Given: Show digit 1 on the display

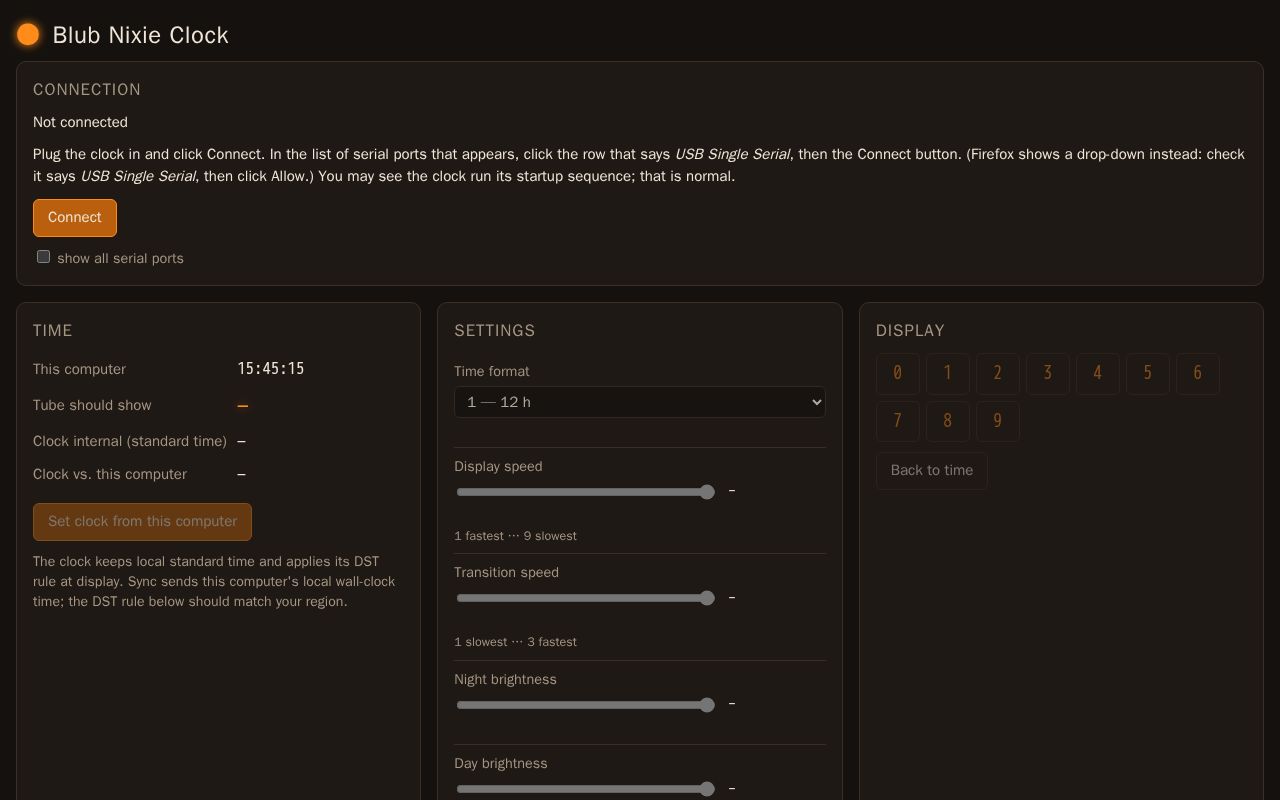Looking at the screenshot, I should pyautogui.click(x=948, y=374).
